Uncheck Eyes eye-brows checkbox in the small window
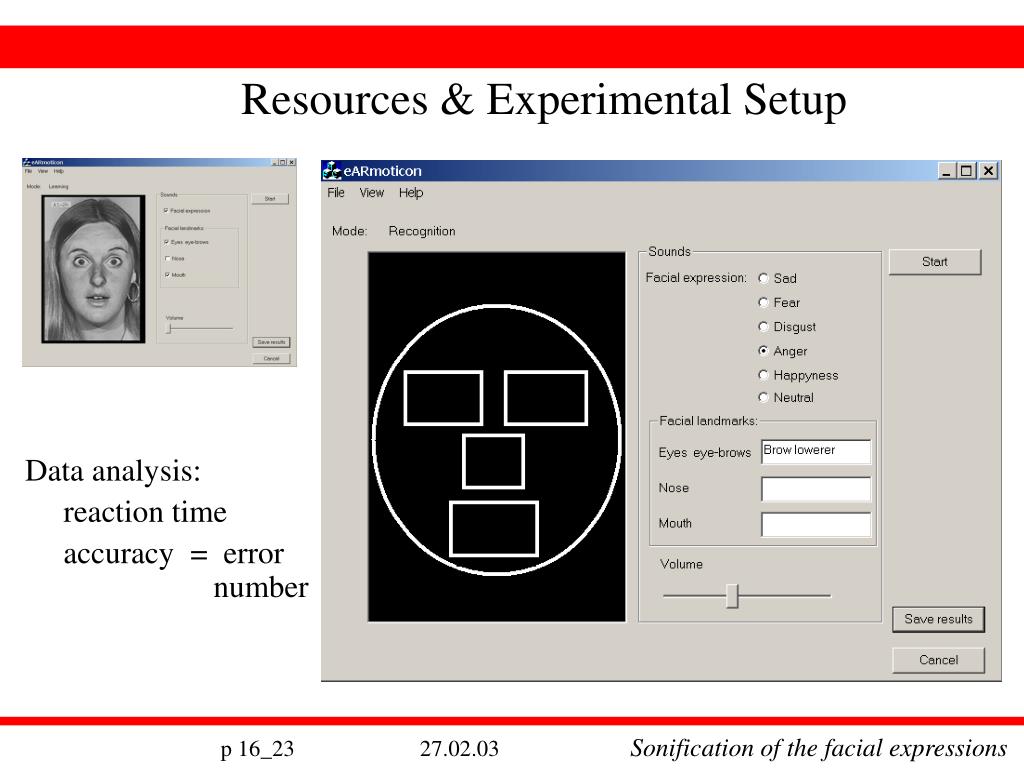This screenshot has width=1024, height=768. coord(167,242)
